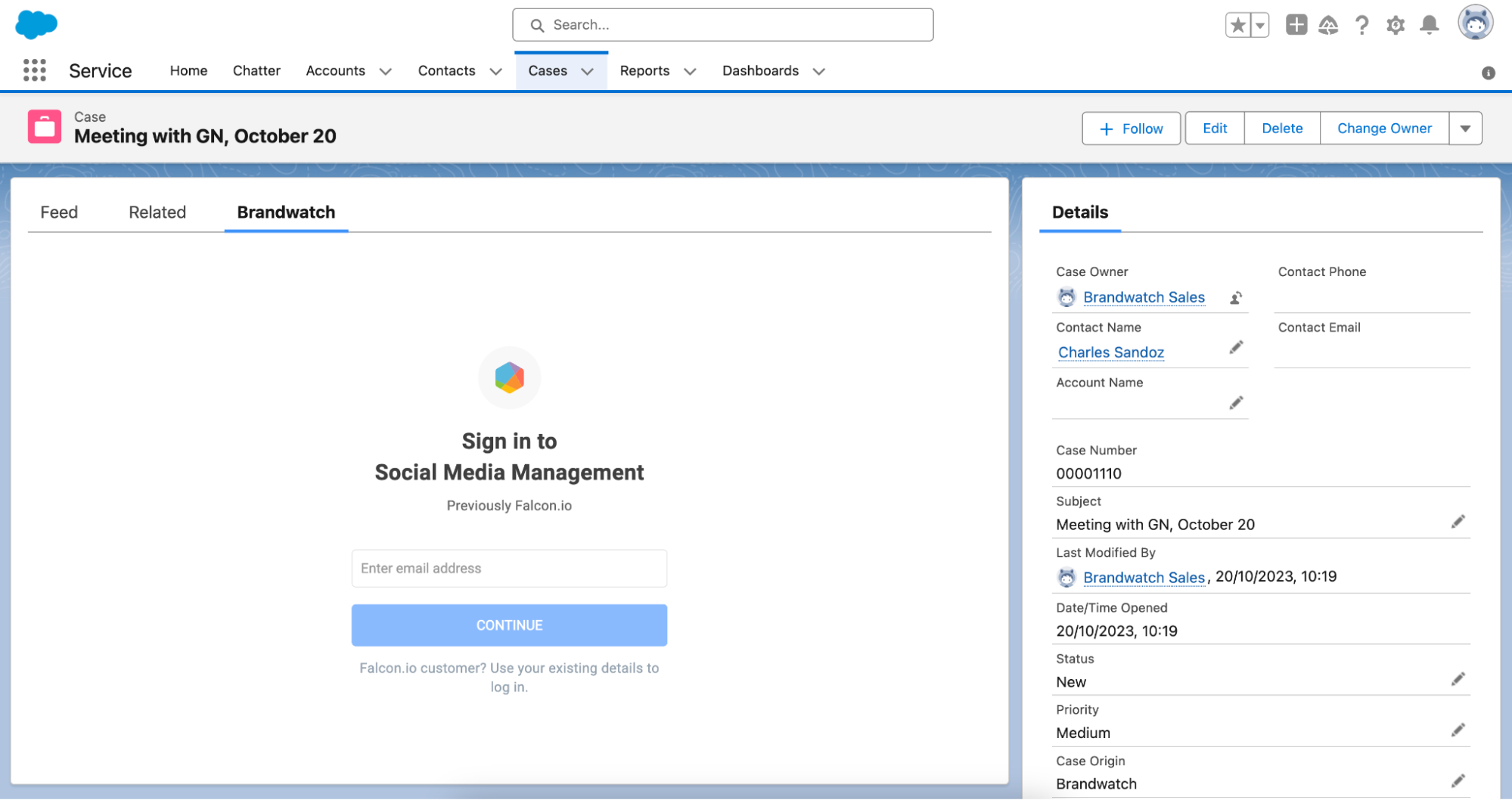
Task: Edit Case Origin pencil icon
Action: 1458,781
